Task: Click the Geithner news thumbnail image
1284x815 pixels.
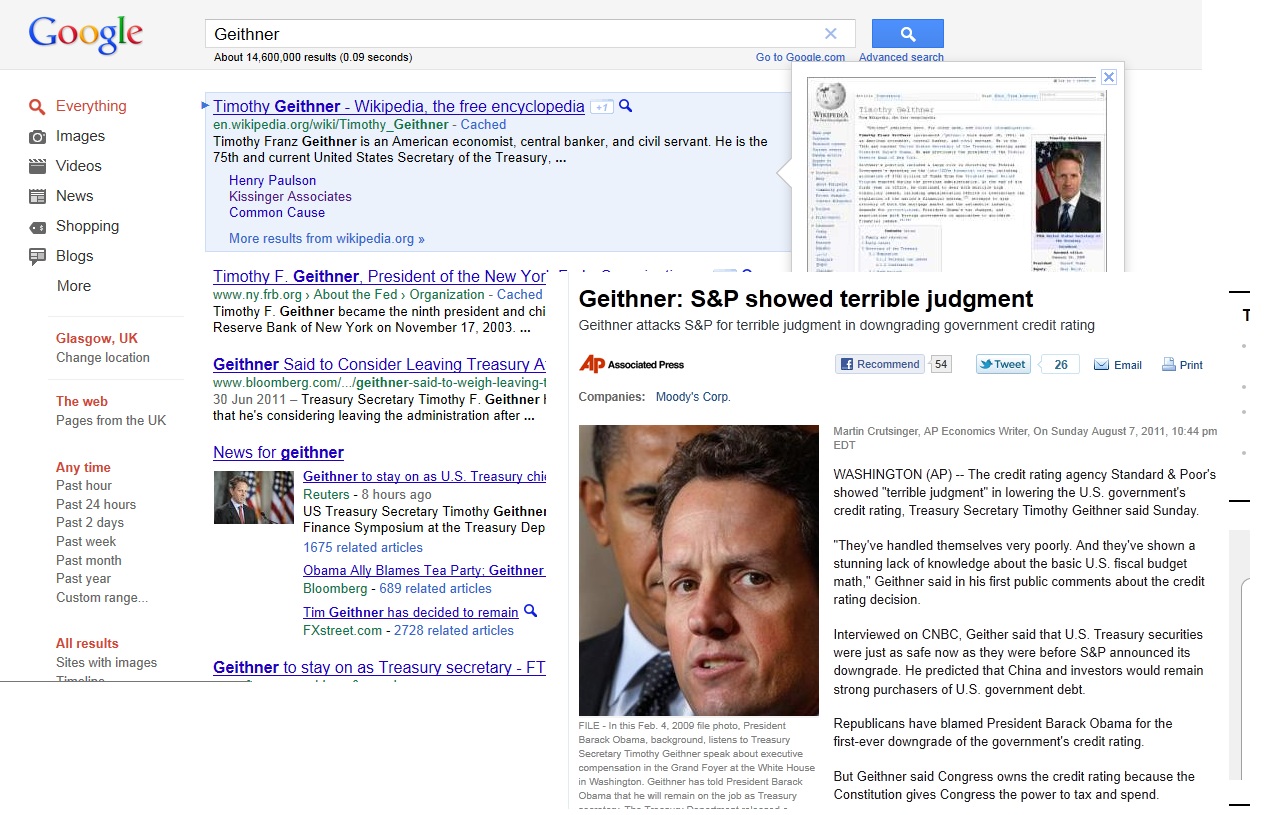Action: click(254, 497)
